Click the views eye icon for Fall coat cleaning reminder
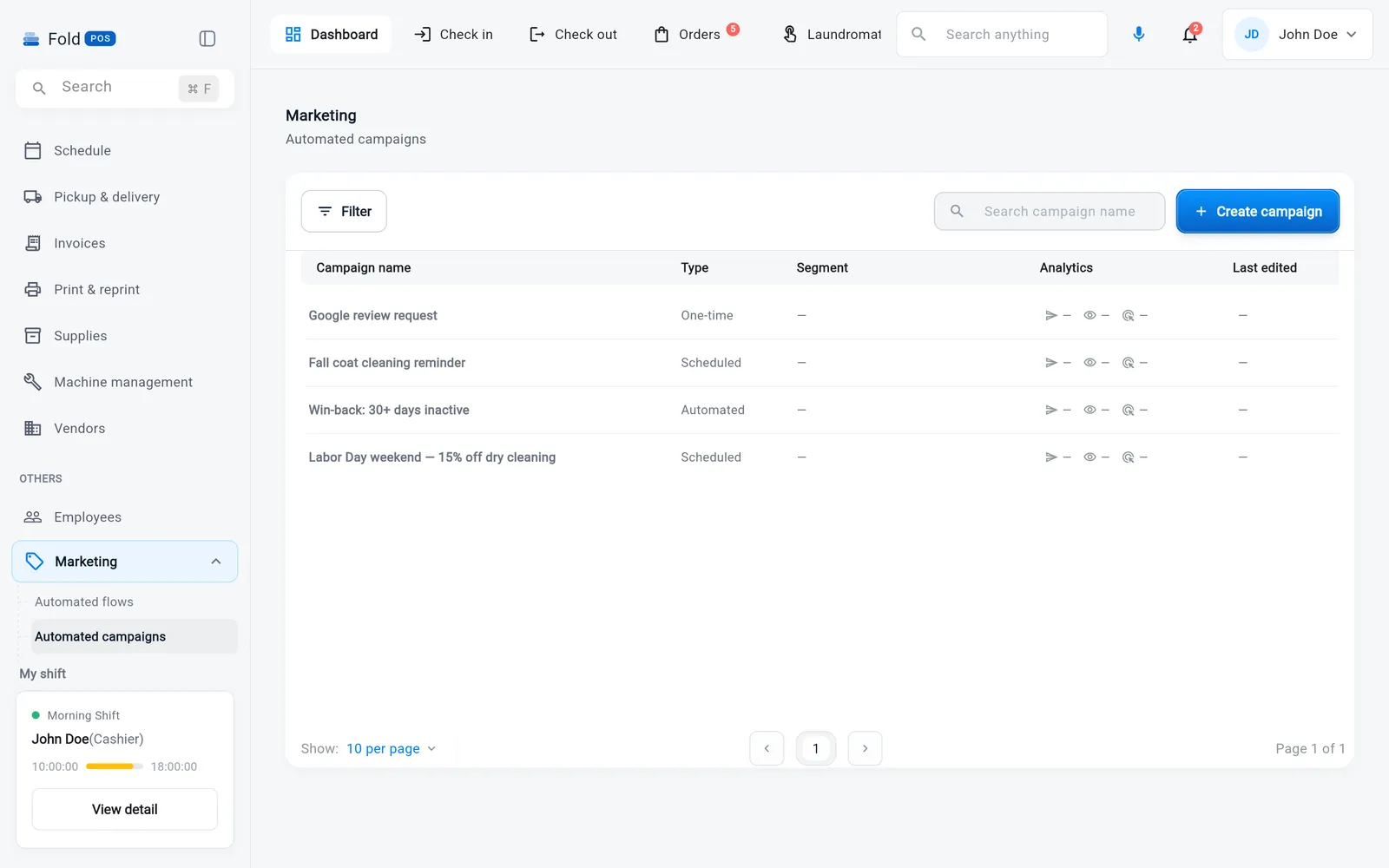This screenshot has height=868, width=1389. click(1089, 363)
